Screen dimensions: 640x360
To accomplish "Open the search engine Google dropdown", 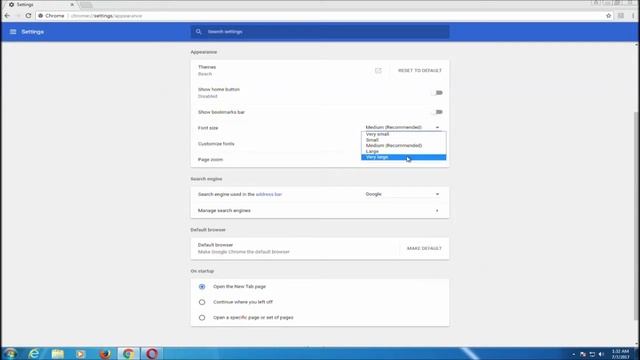I will point(402,194).
